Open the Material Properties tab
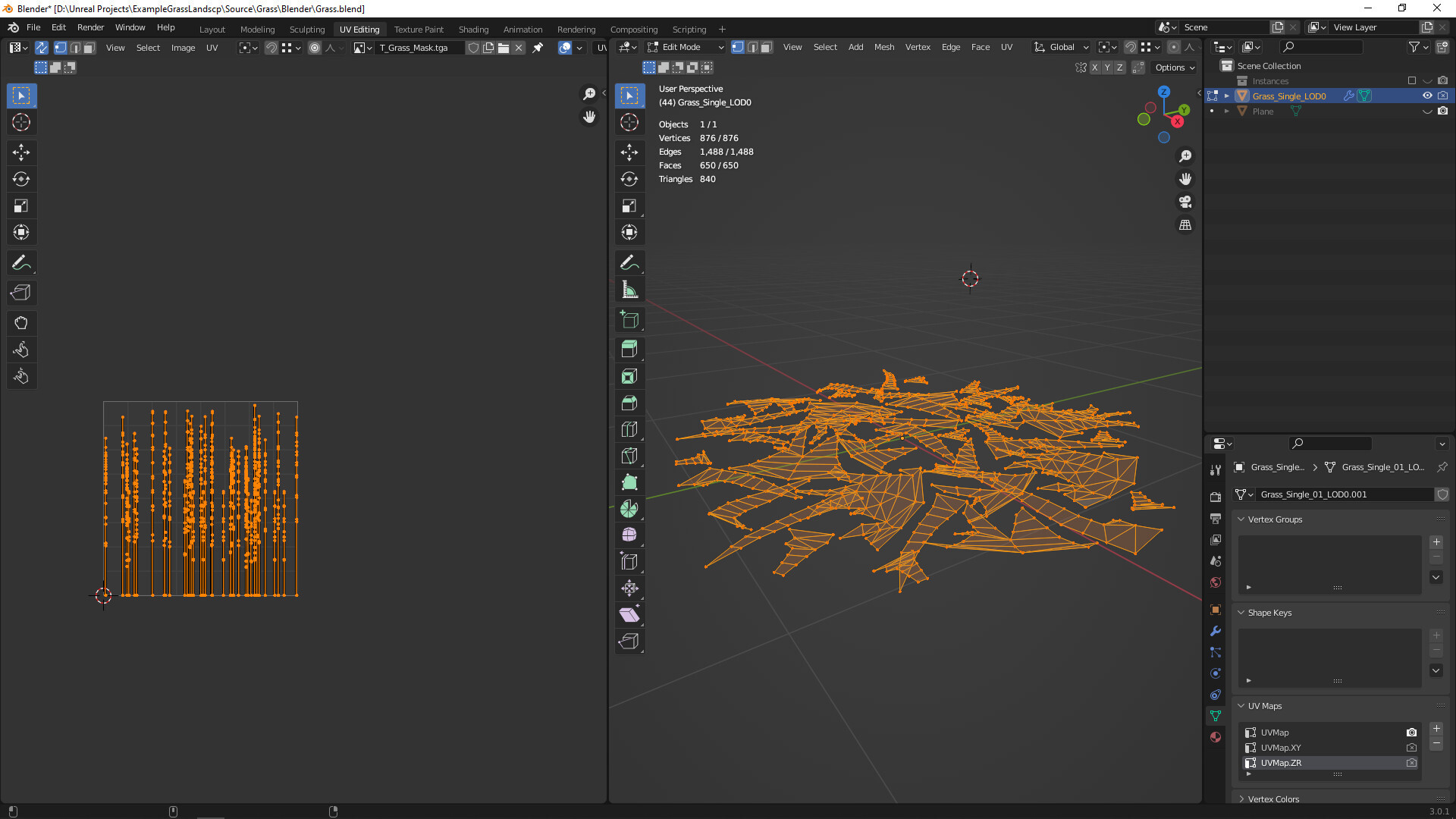The width and height of the screenshot is (1456, 819). (1215, 736)
